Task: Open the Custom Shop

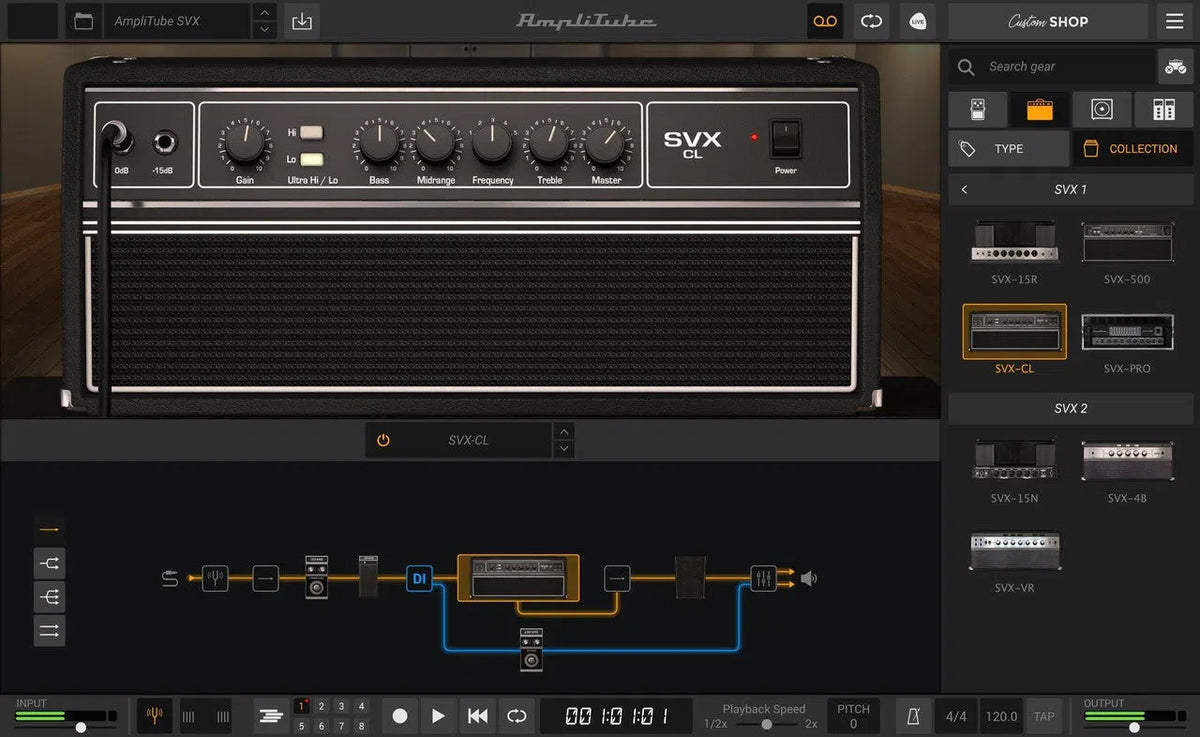Action: [1046, 21]
